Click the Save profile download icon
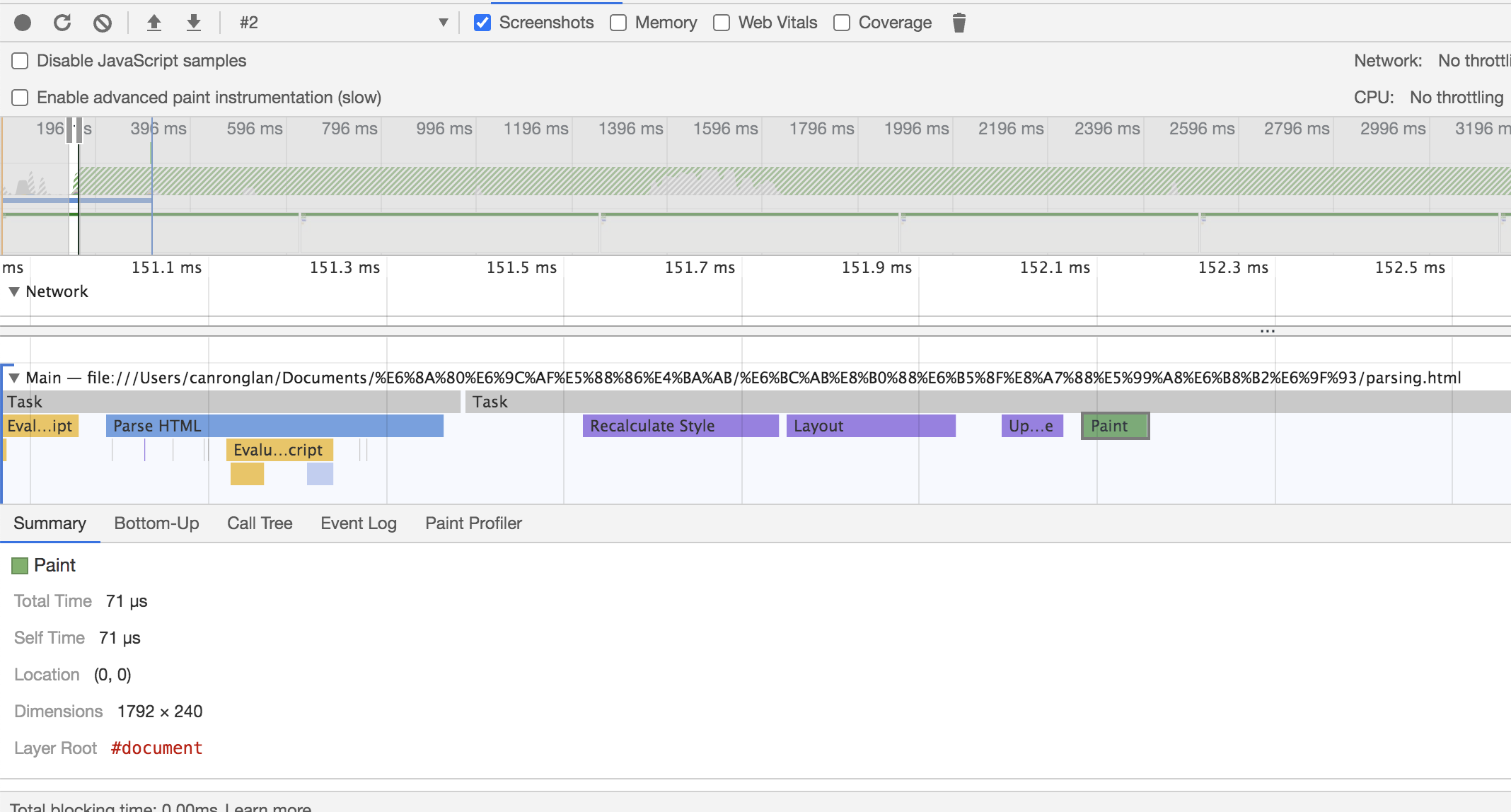Screen dimensions: 1511x812 (x=193, y=23)
